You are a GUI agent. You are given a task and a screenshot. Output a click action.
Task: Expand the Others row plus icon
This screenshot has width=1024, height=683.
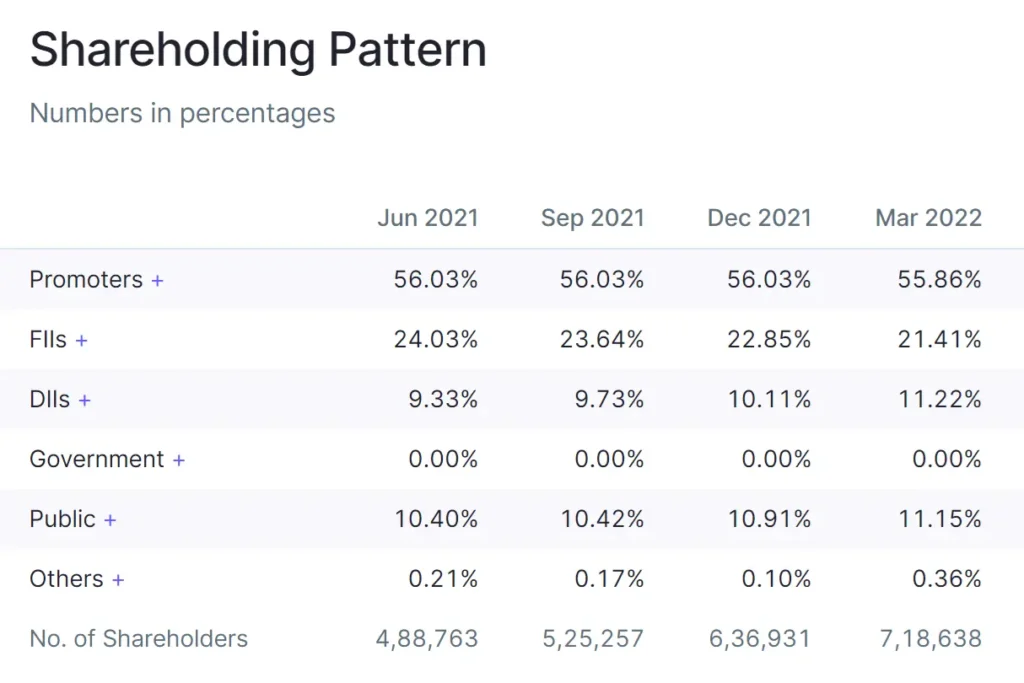(118, 580)
